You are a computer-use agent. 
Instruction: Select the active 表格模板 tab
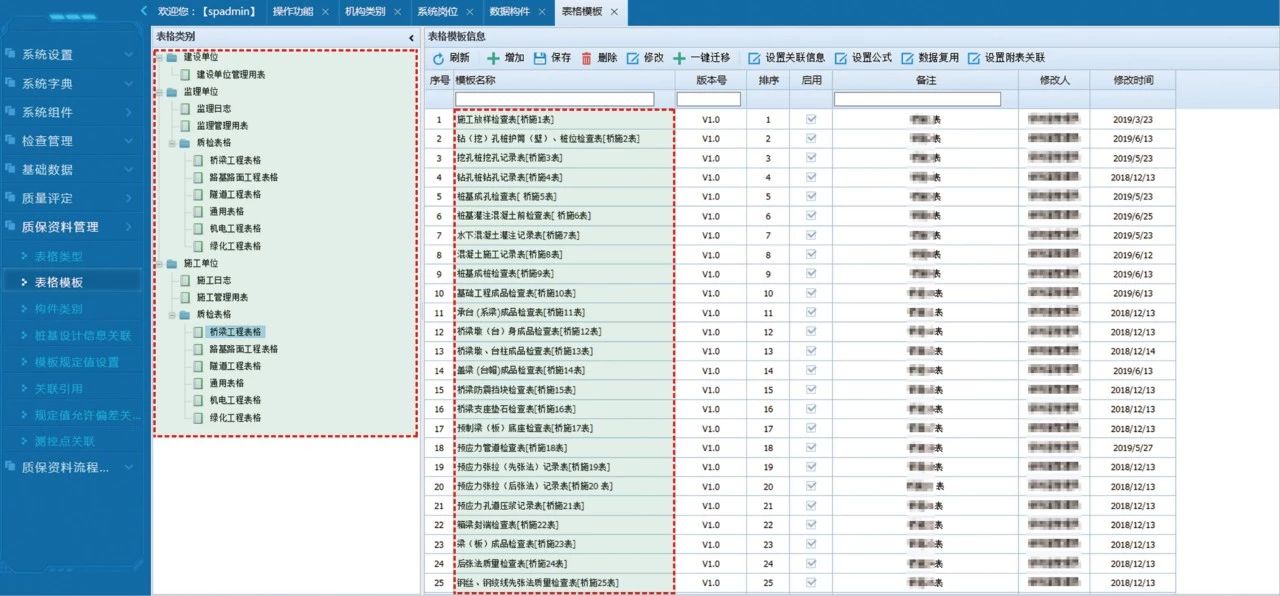coord(582,12)
